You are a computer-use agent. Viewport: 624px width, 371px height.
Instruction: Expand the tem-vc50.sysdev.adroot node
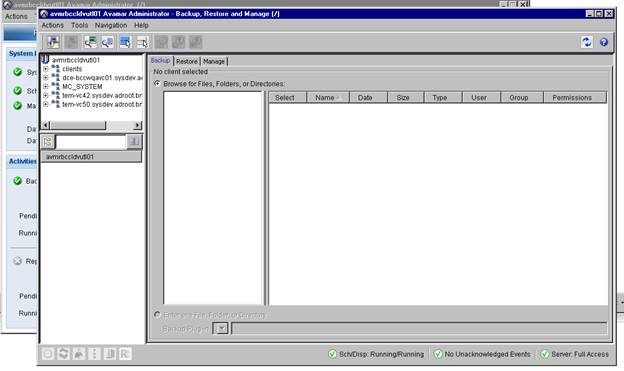46,104
